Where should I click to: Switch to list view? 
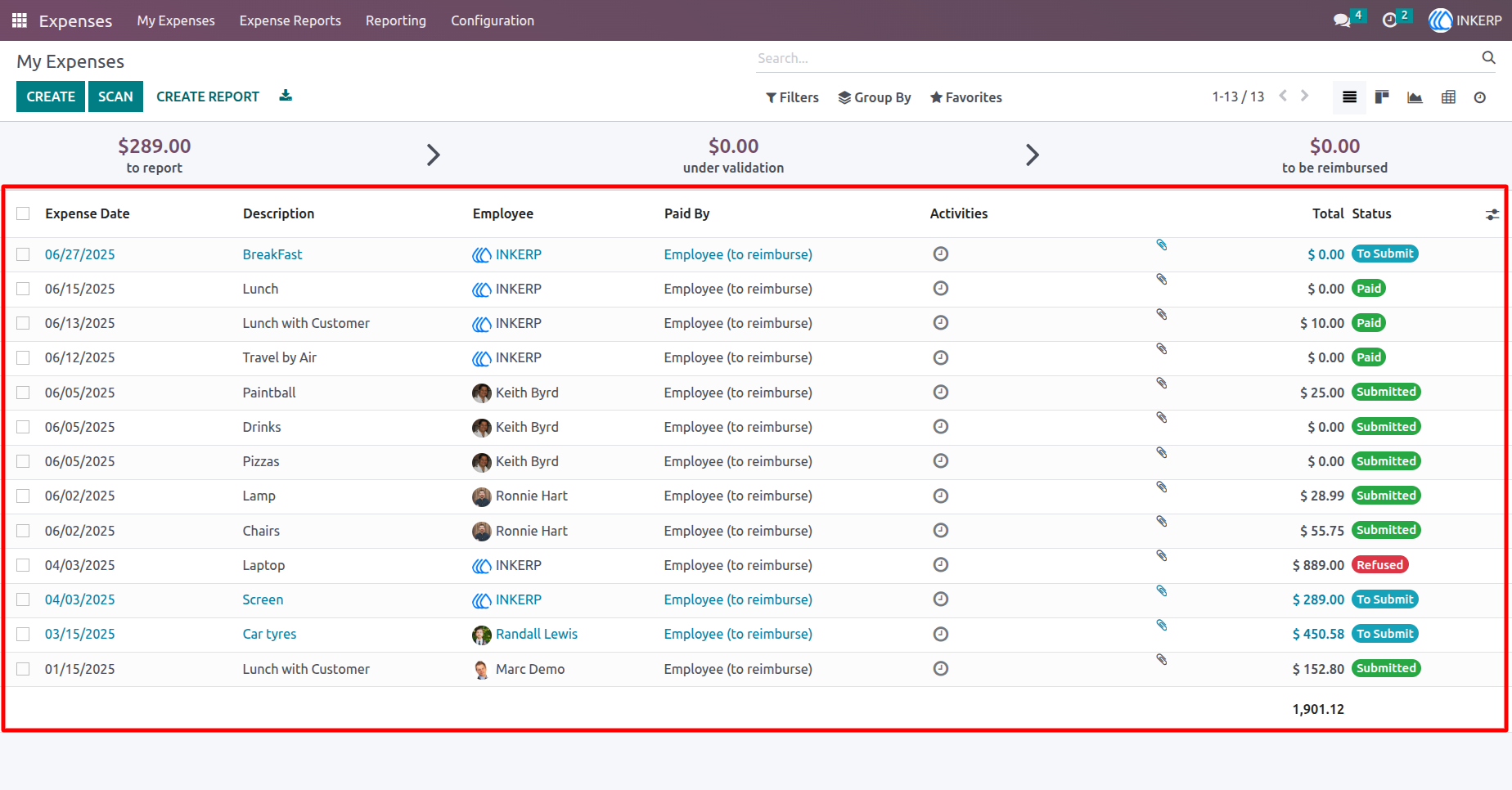(x=1350, y=97)
